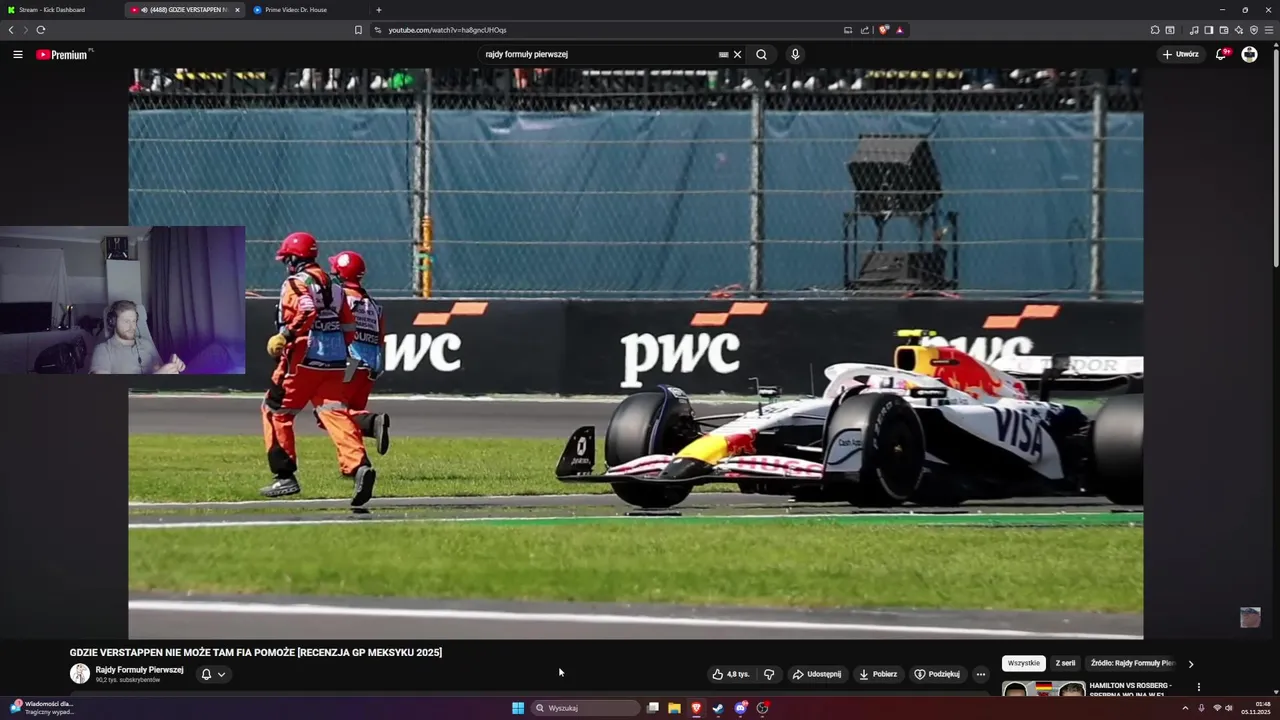Open Wiadomości news widget on taskbar
1280x720 pixels.
click(40, 708)
